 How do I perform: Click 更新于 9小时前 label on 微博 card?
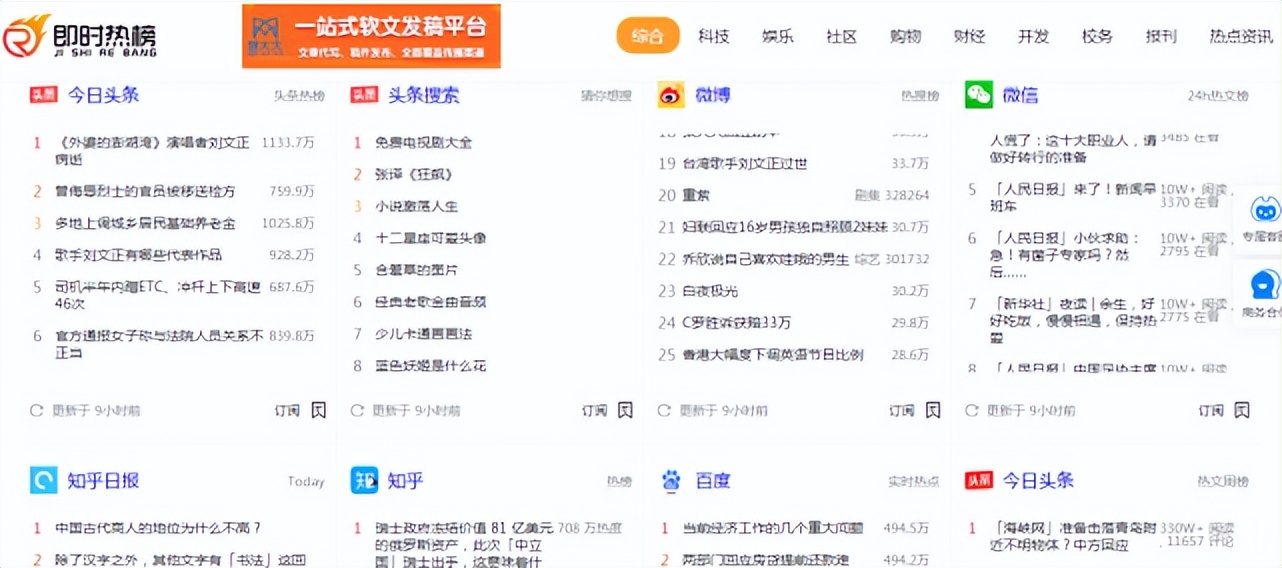point(724,410)
